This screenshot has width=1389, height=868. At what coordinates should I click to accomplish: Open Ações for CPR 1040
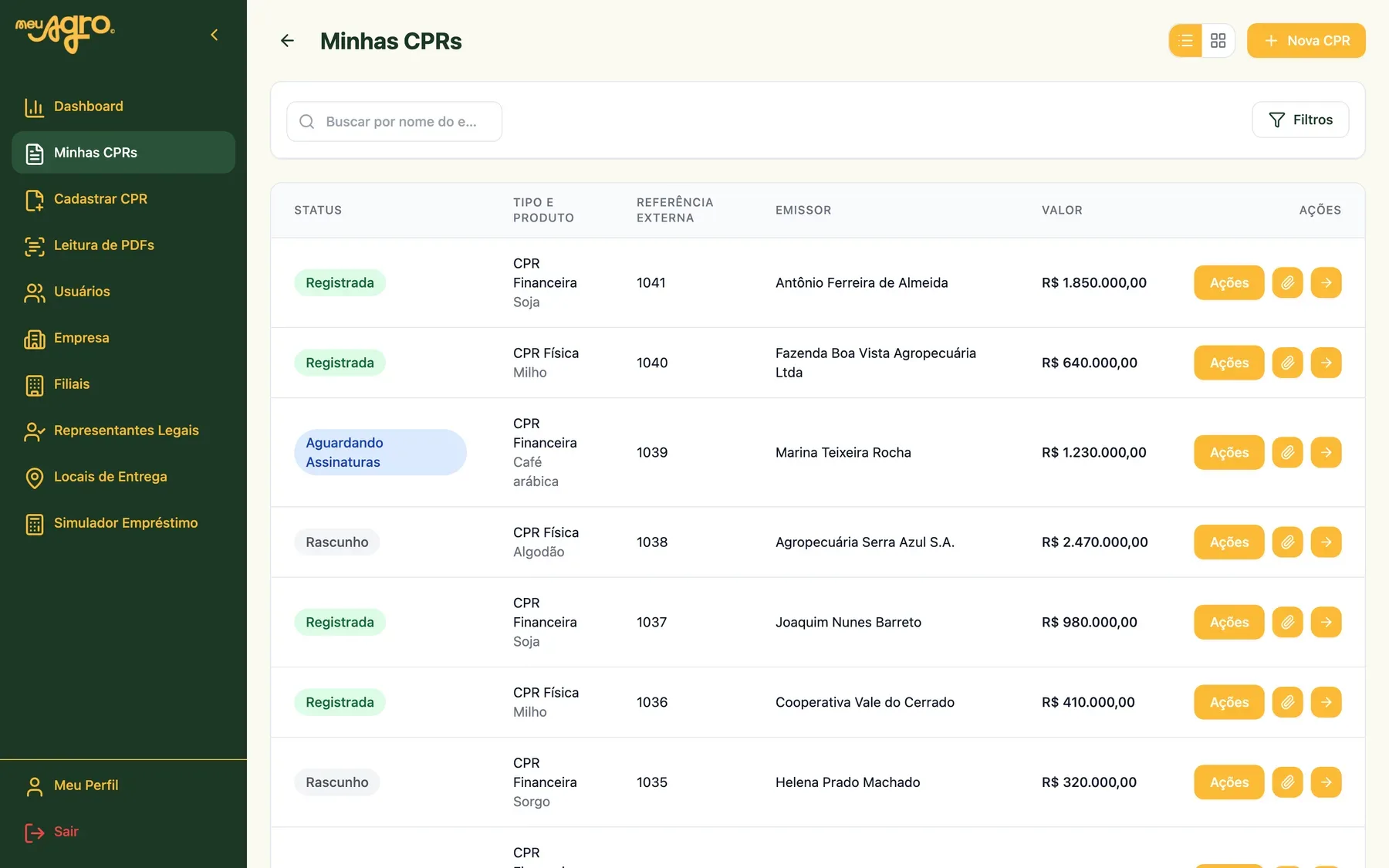coord(1229,363)
